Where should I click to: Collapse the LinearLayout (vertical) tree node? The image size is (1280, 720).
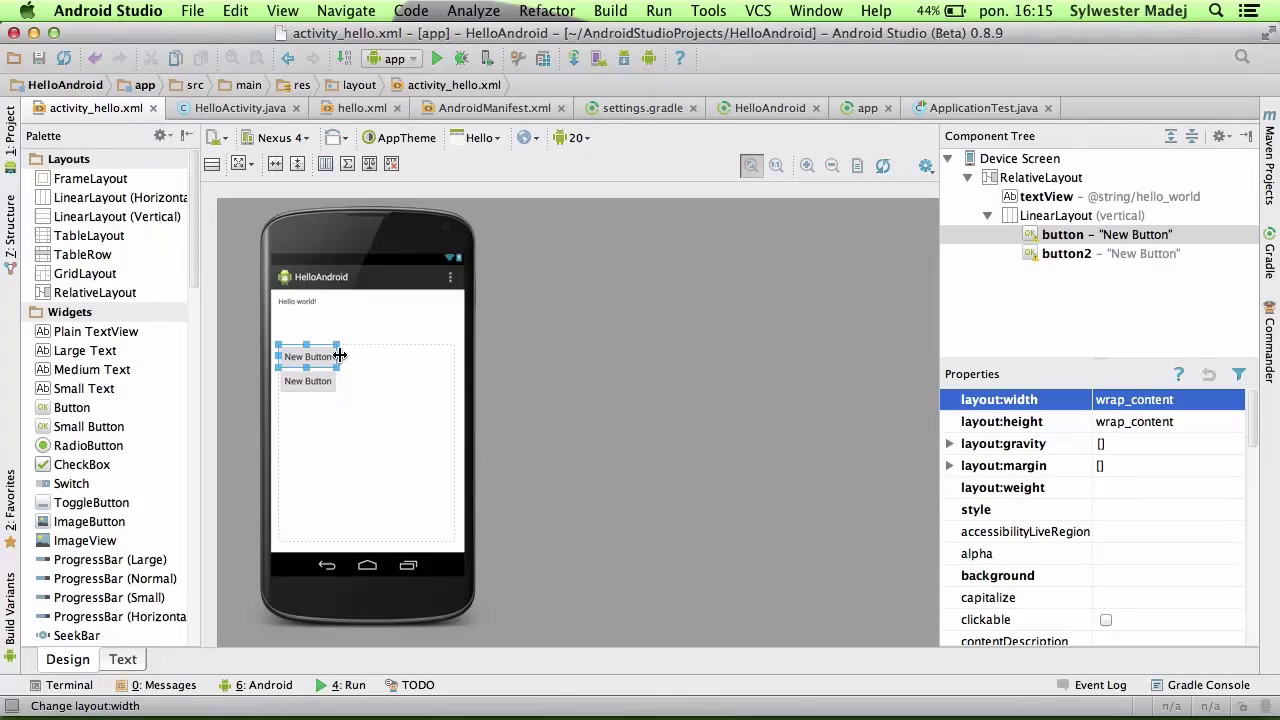coord(987,216)
